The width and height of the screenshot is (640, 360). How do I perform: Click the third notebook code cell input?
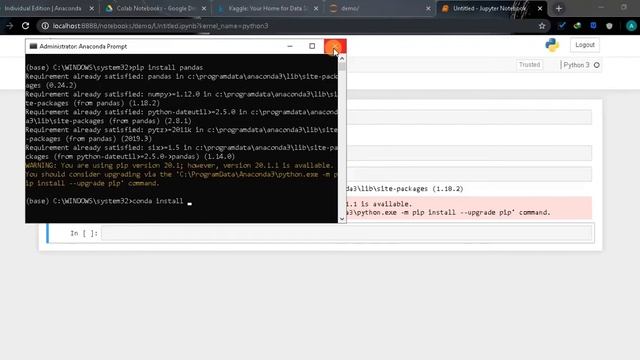[469, 174]
